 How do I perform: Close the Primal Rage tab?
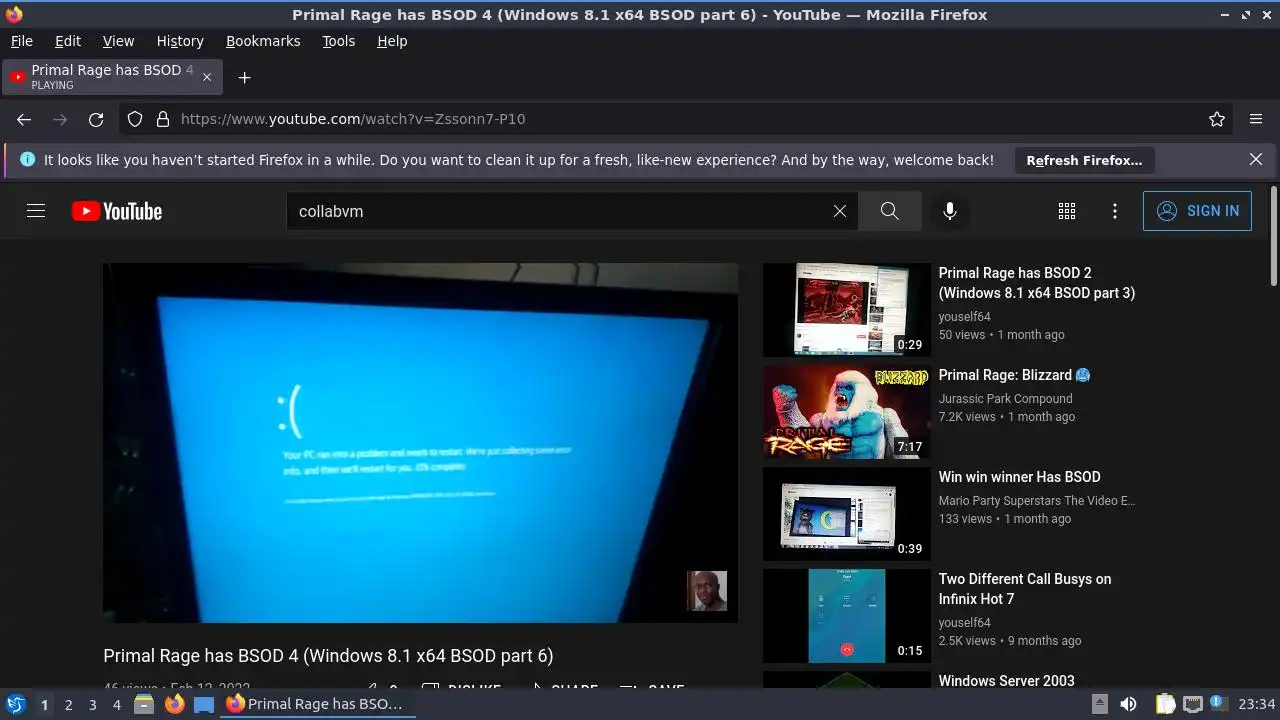coord(207,77)
